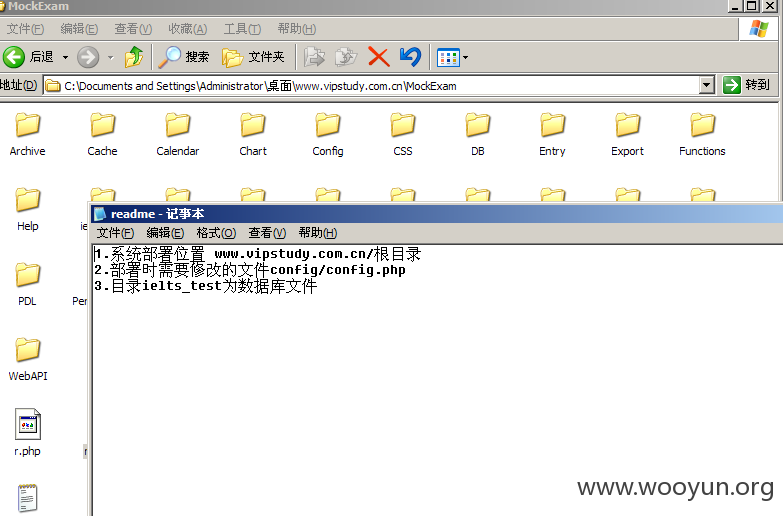Maximize the MockExam Explorer window
The width and height of the screenshot is (783, 516).
point(752,6)
